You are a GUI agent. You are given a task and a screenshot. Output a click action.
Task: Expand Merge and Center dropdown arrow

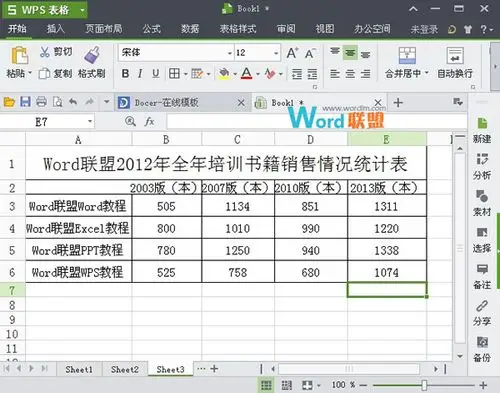coord(426,73)
